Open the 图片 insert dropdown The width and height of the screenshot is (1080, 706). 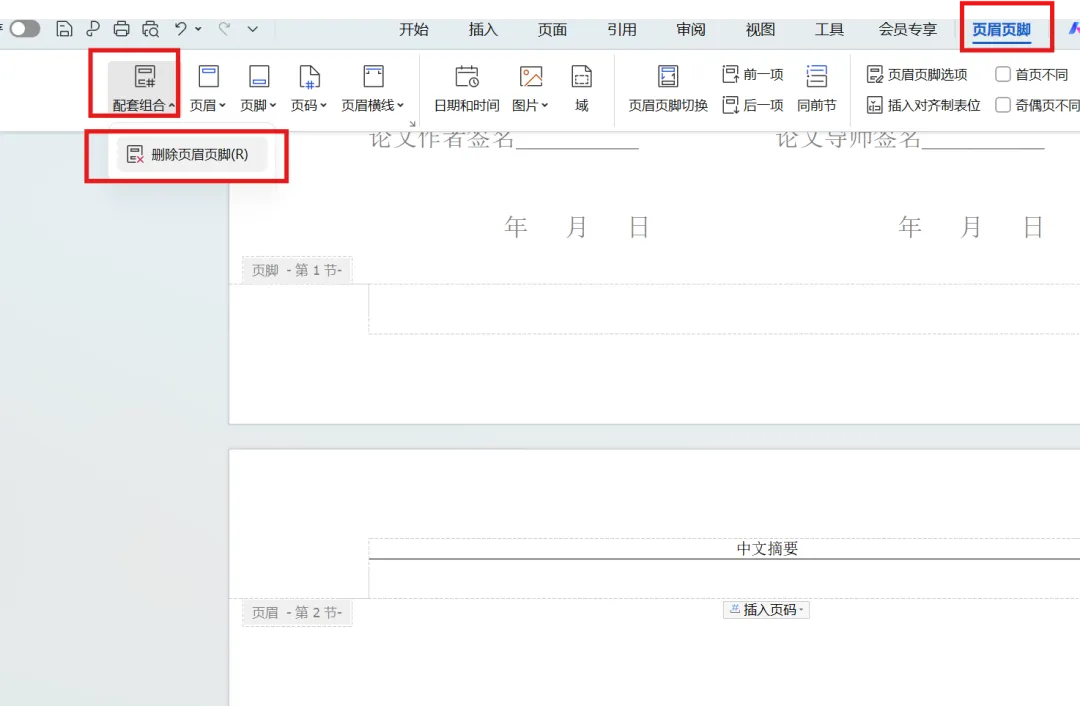(530, 87)
